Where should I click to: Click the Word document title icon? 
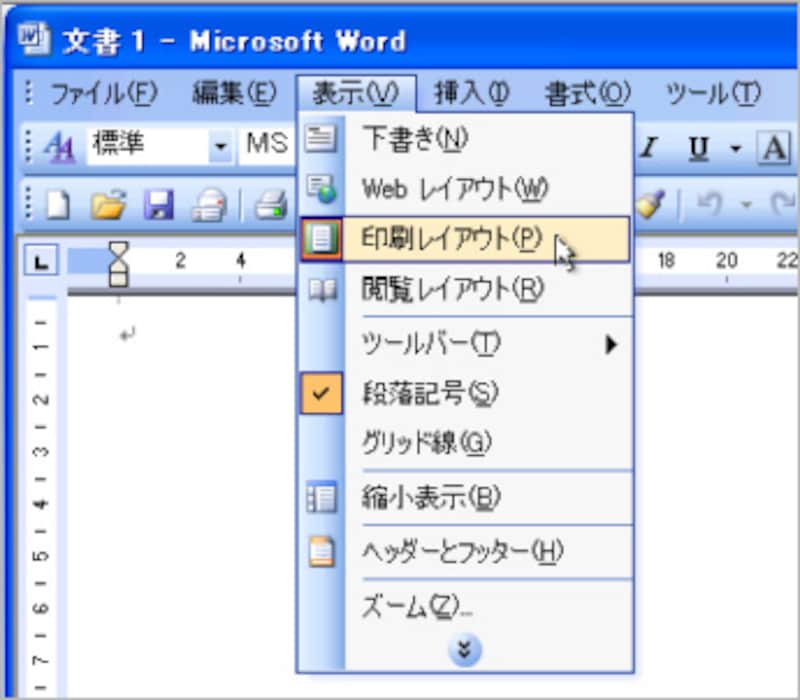tap(34, 39)
